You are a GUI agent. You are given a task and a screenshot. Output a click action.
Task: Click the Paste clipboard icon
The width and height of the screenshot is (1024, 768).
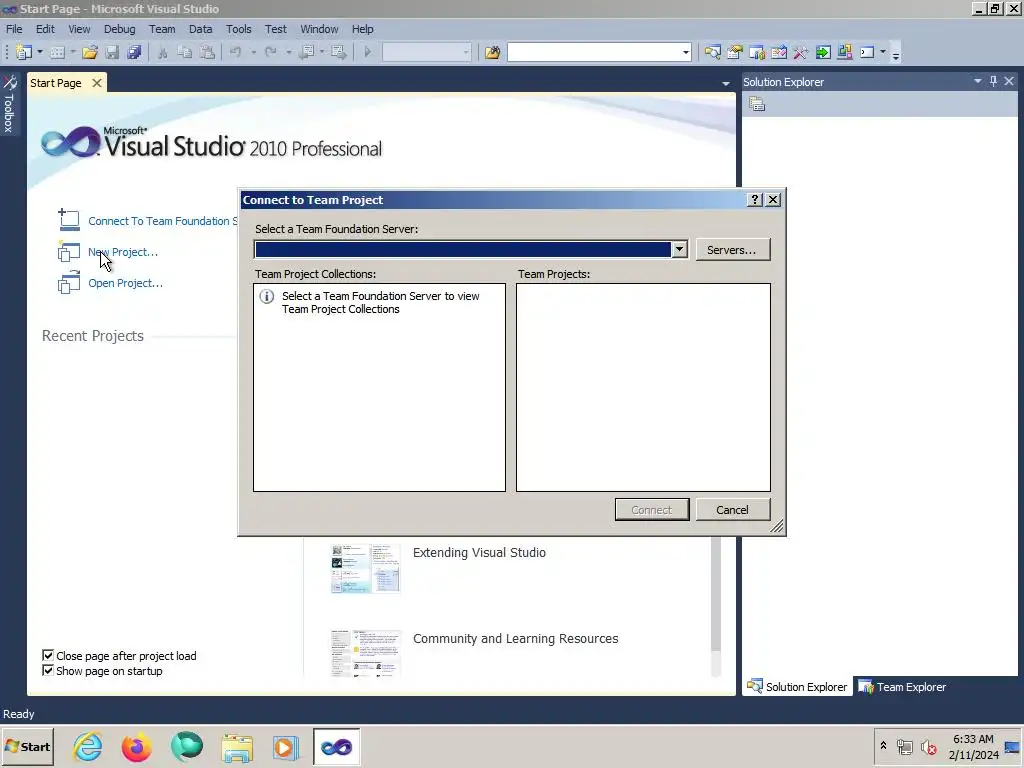tap(207, 52)
